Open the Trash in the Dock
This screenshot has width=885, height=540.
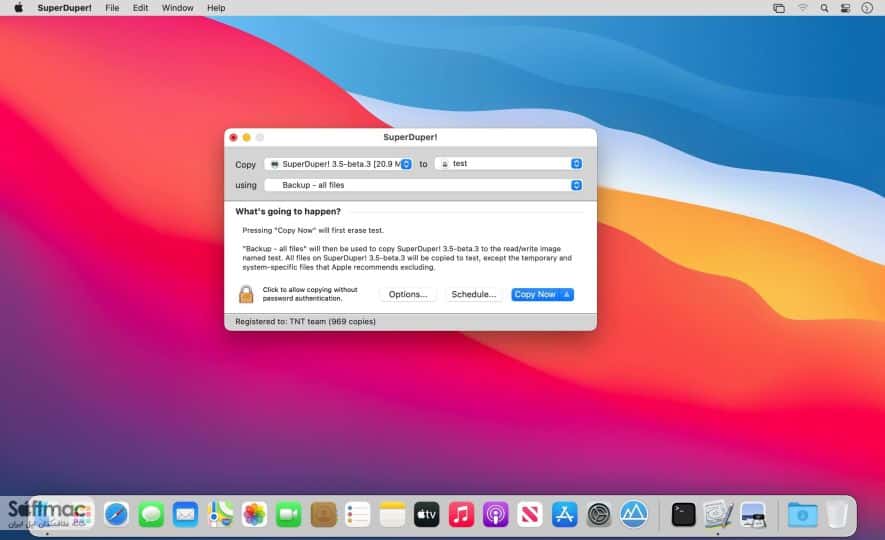837,515
